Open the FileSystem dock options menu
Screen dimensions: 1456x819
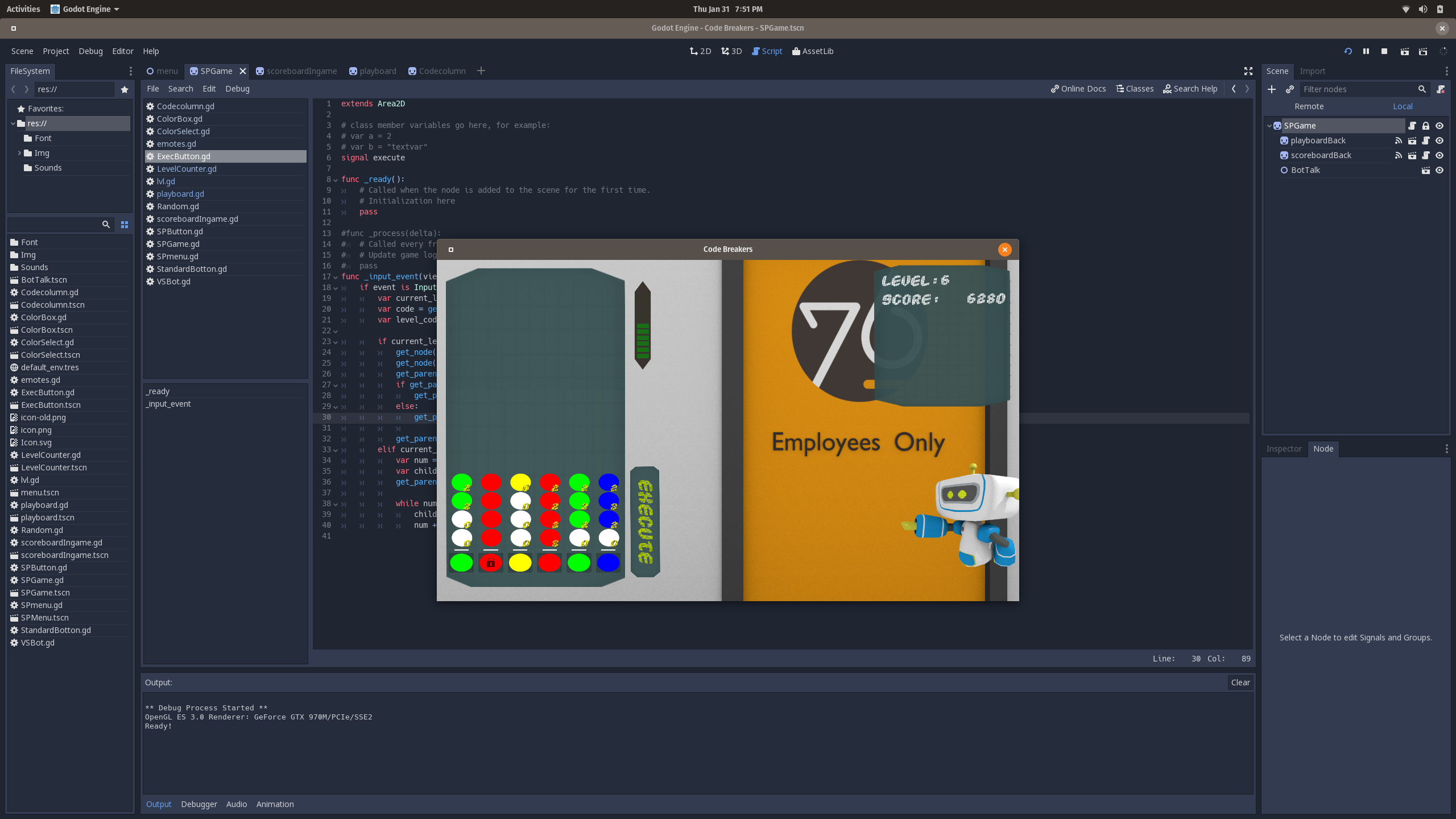130,71
